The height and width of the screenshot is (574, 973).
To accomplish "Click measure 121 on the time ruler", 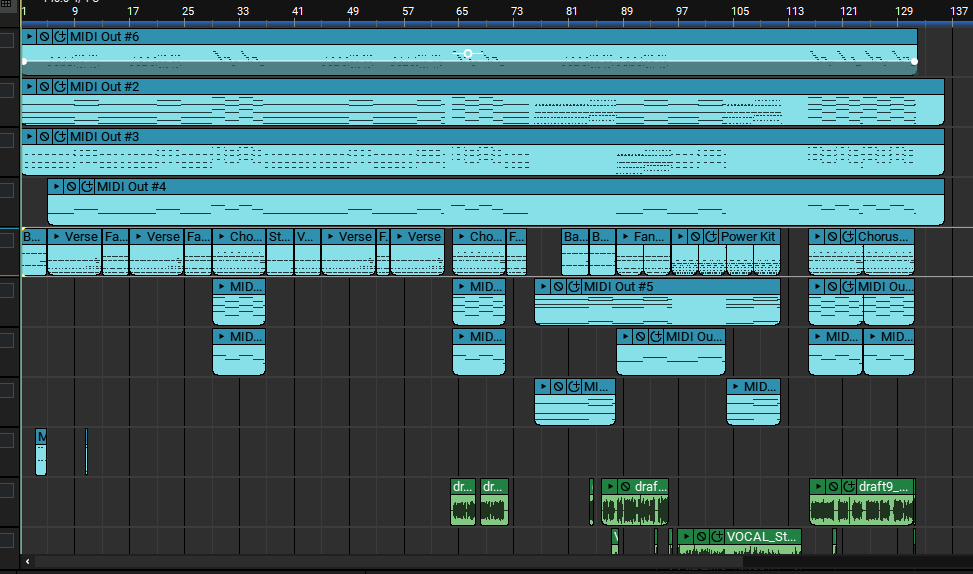I will 848,11.
